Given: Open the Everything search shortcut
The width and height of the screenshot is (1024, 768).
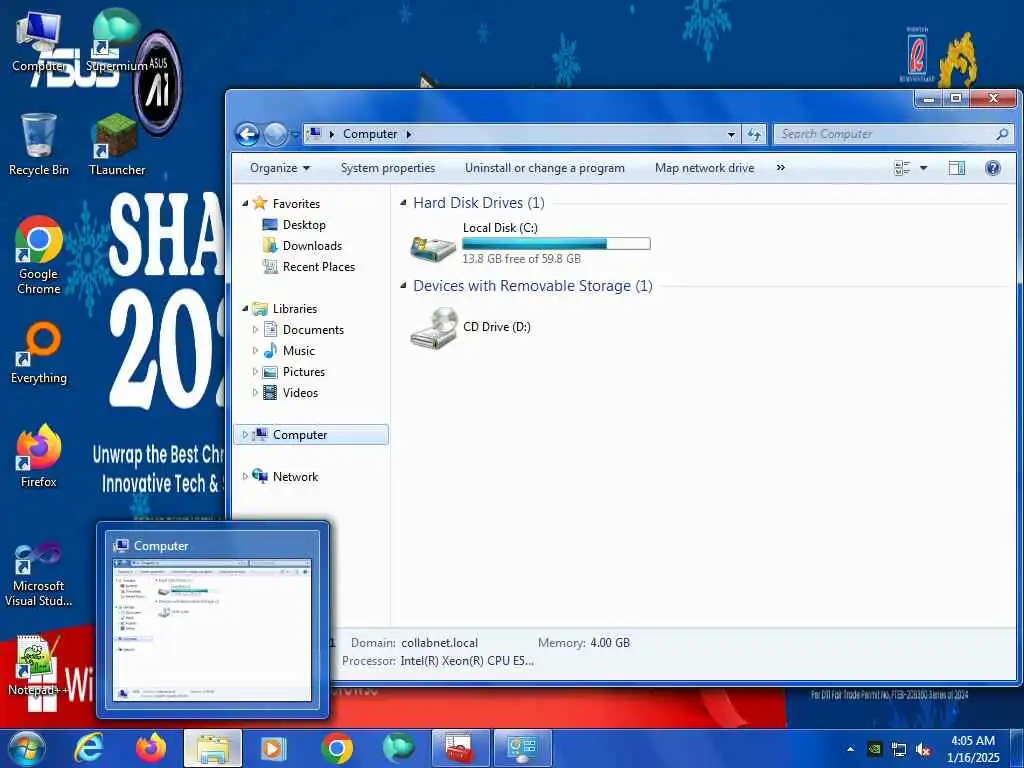Looking at the screenshot, I should coord(39,353).
